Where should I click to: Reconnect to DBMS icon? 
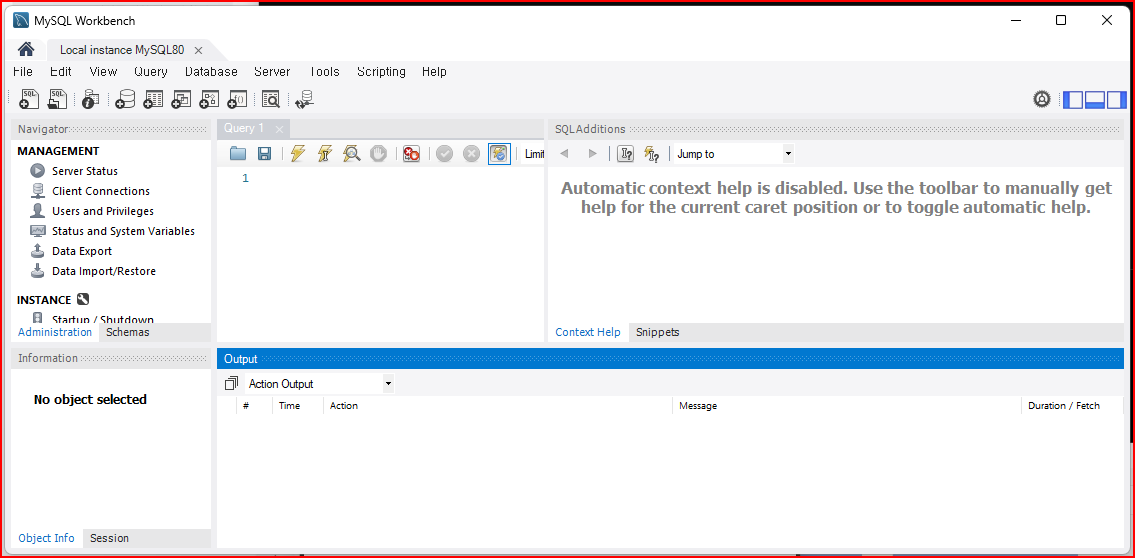[305, 99]
